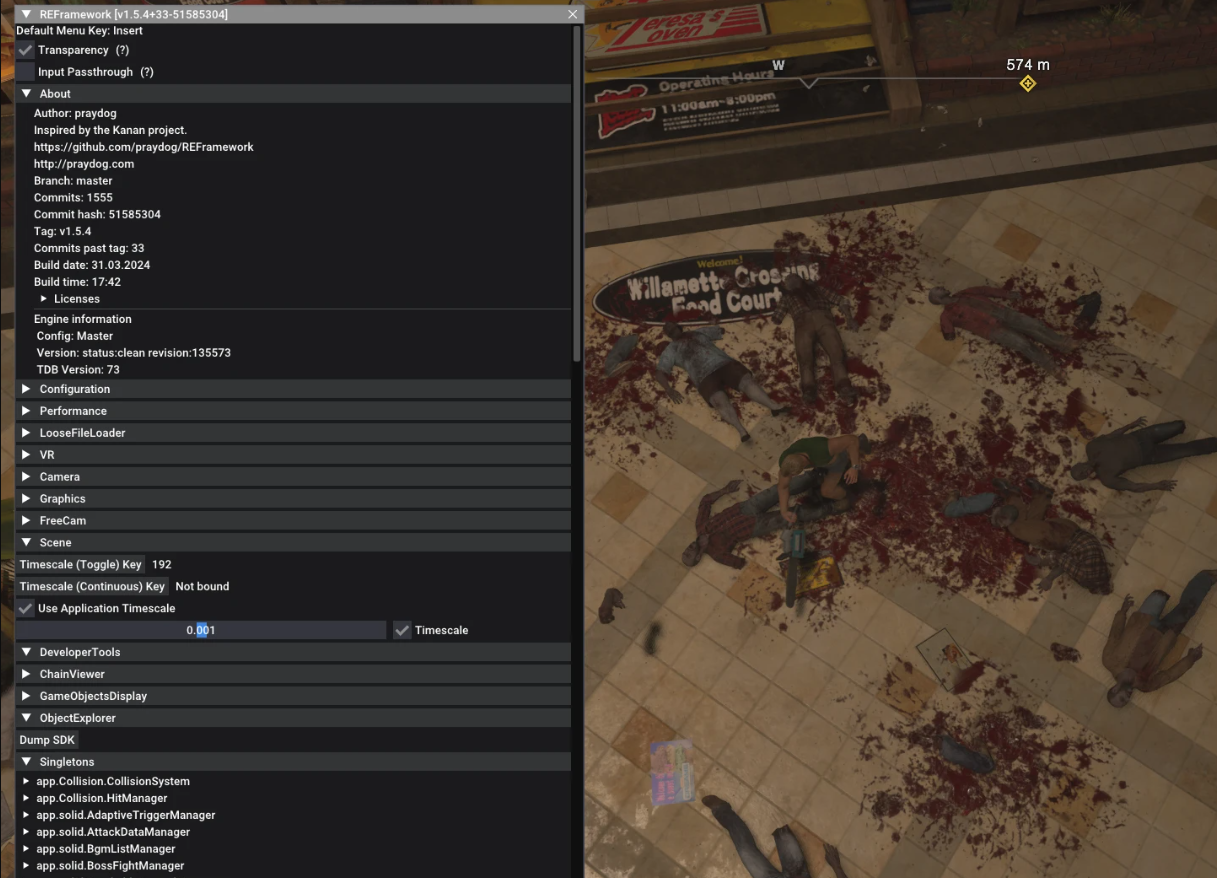Click the Build date: 31.03.2024 line
Image resolution: width=1217 pixels, height=878 pixels.
[x=92, y=265]
